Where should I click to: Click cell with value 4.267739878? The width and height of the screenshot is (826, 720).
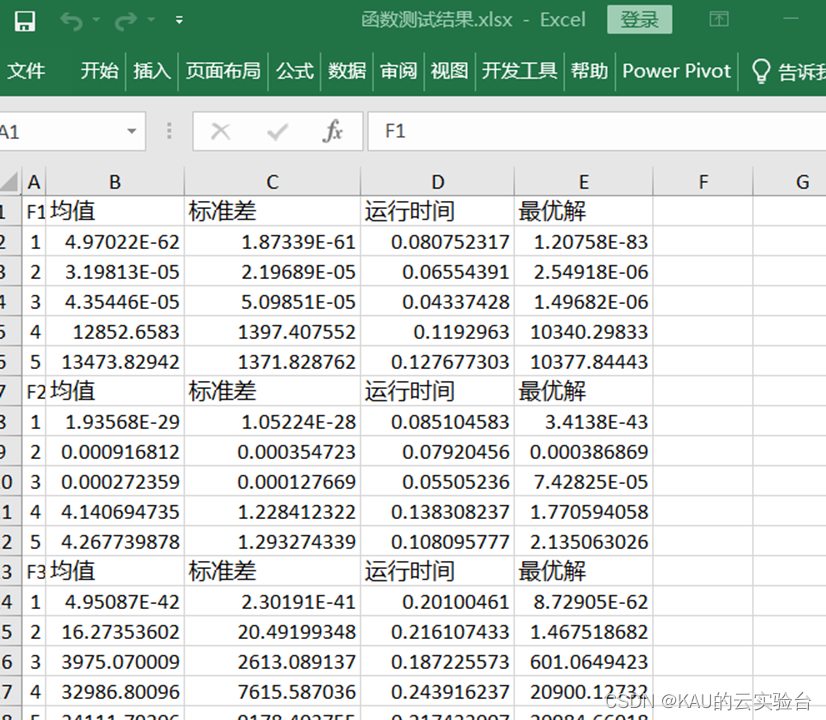pyautogui.click(x=115, y=541)
